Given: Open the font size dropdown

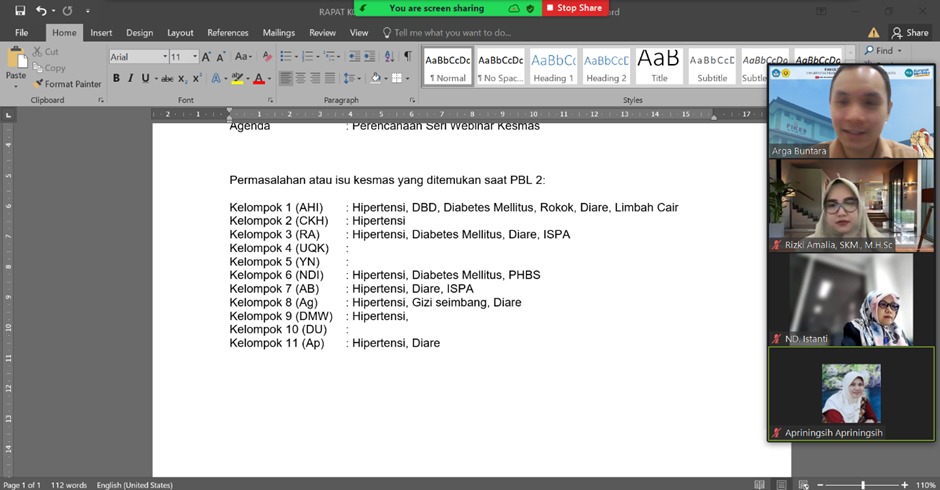Looking at the screenshot, I should coord(184,57).
